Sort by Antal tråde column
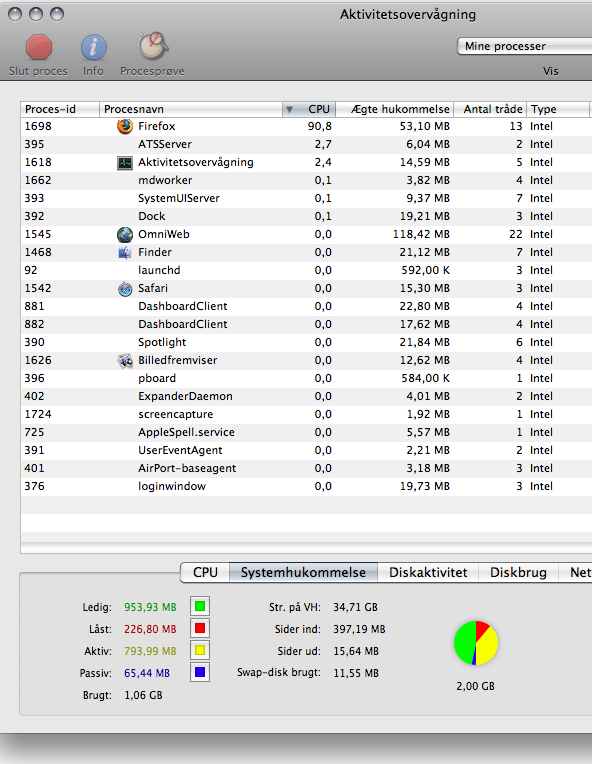The image size is (592, 764). (x=490, y=109)
